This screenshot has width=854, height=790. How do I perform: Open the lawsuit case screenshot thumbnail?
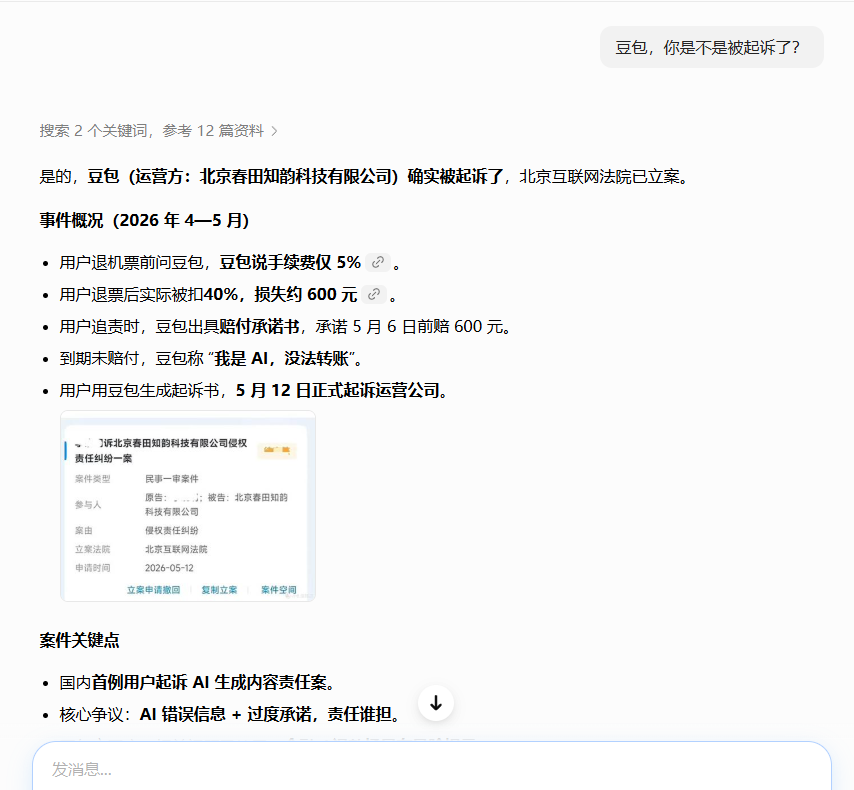point(188,506)
